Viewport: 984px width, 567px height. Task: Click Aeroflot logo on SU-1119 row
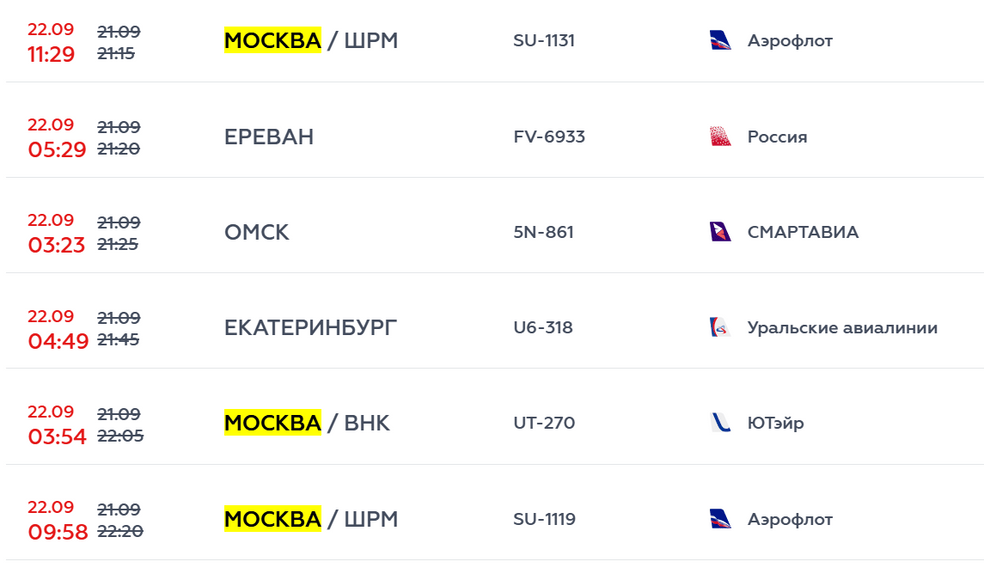coord(720,519)
